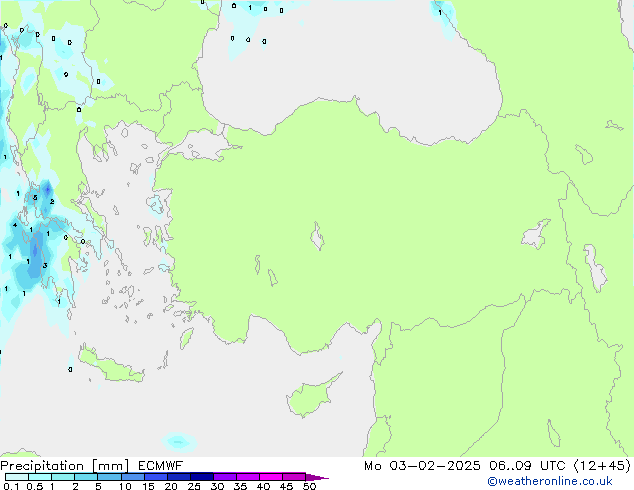Click the legend label '50'

click(309, 486)
